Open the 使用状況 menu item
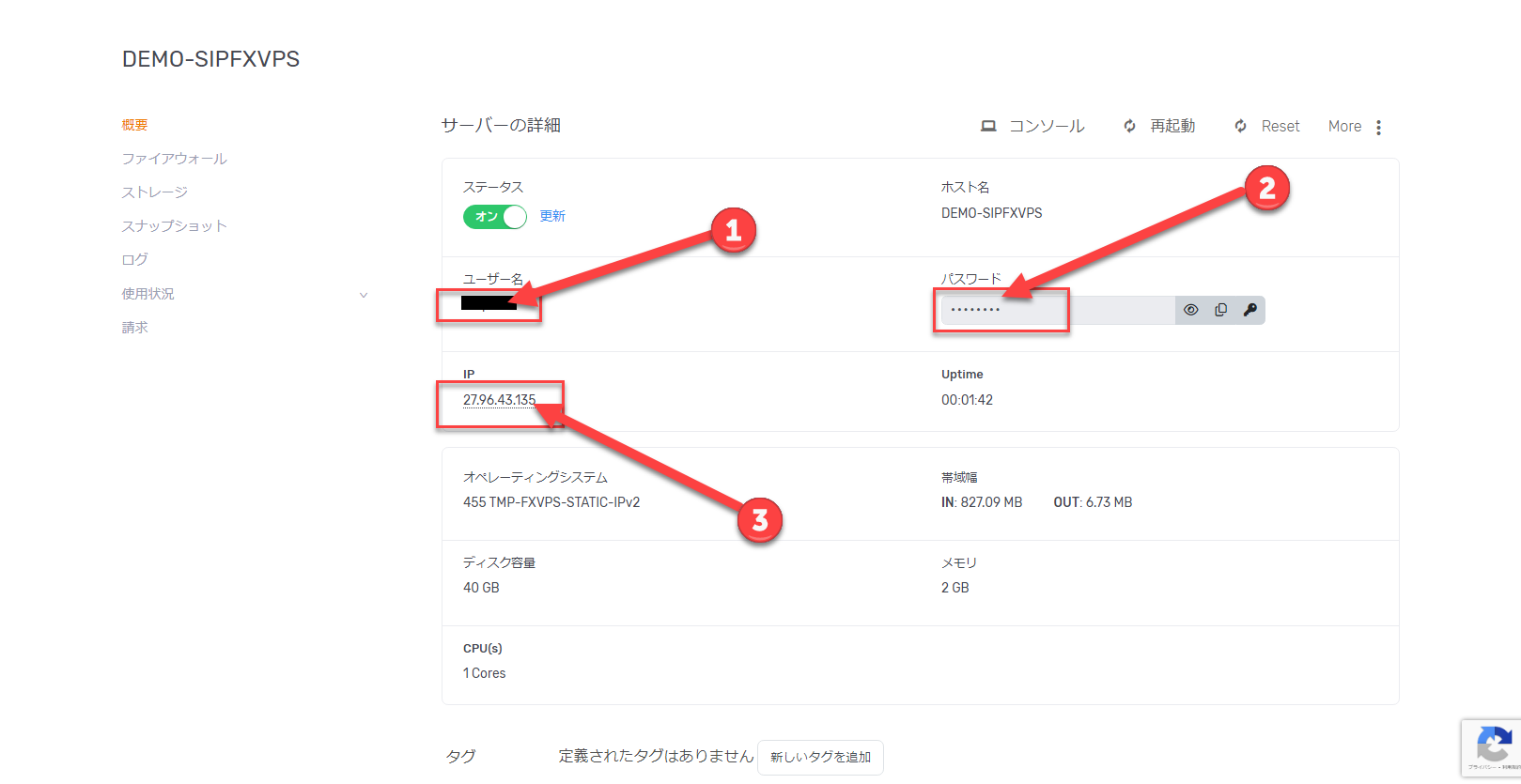Image resolution: width=1521 pixels, height=784 pixels. point(147,294)
